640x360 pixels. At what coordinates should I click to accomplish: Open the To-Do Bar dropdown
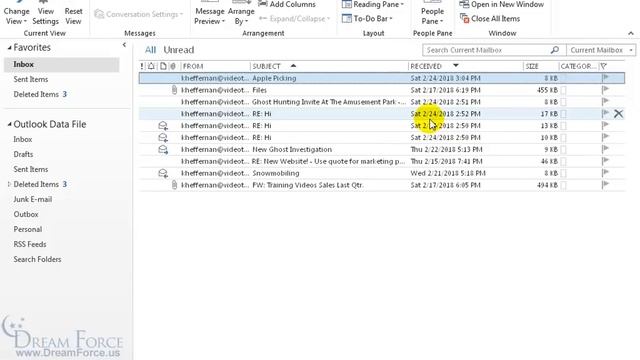[x=367, y=19]
